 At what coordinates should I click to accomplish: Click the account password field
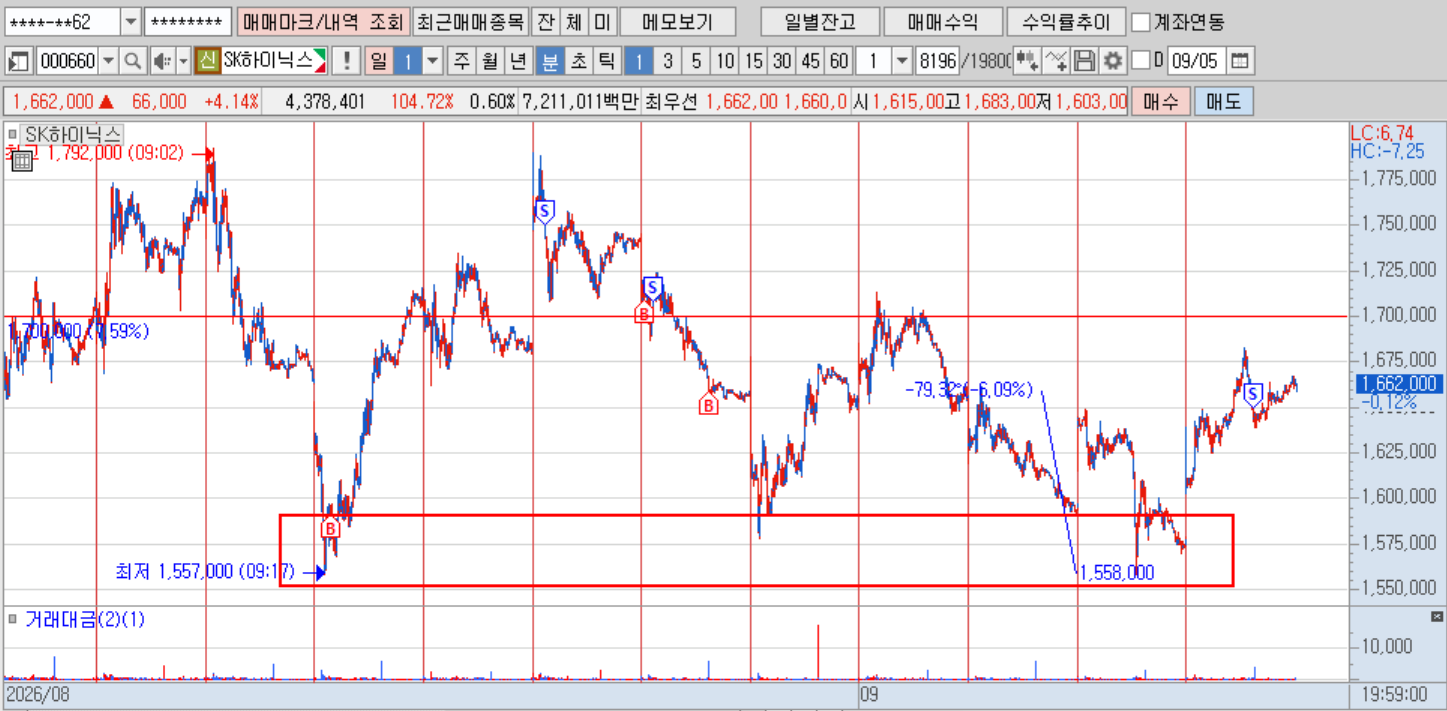point(188,22)
